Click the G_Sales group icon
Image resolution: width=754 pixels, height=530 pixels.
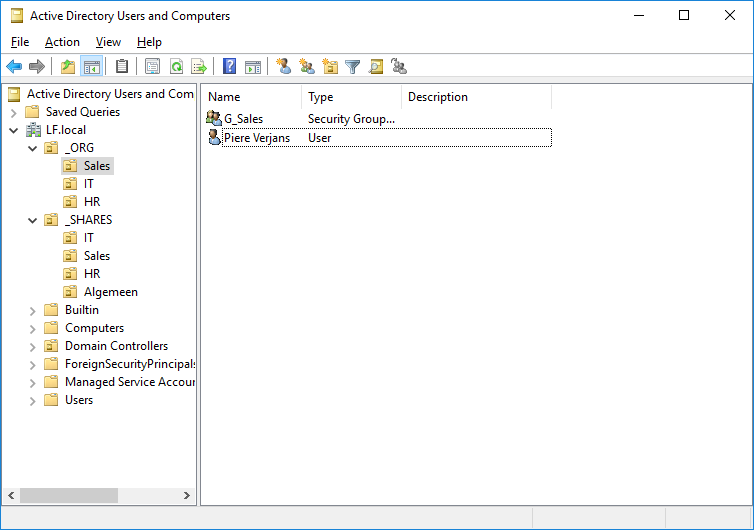pos(214,118)
